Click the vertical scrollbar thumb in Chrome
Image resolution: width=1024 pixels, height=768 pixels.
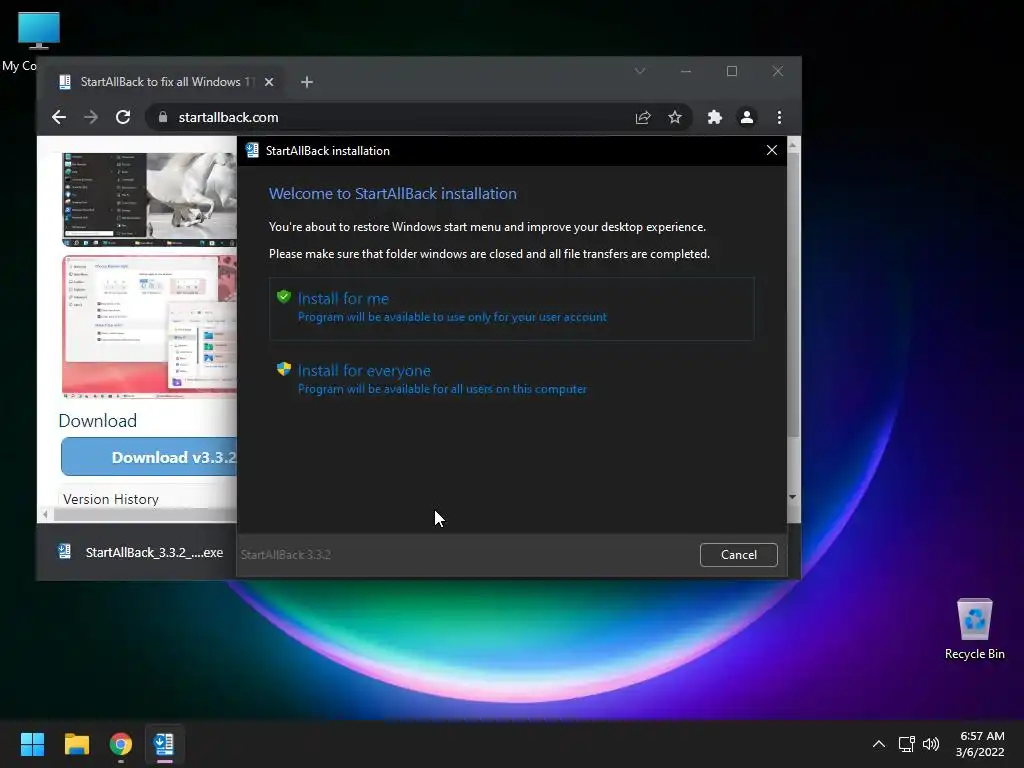[x=793, y=294]
